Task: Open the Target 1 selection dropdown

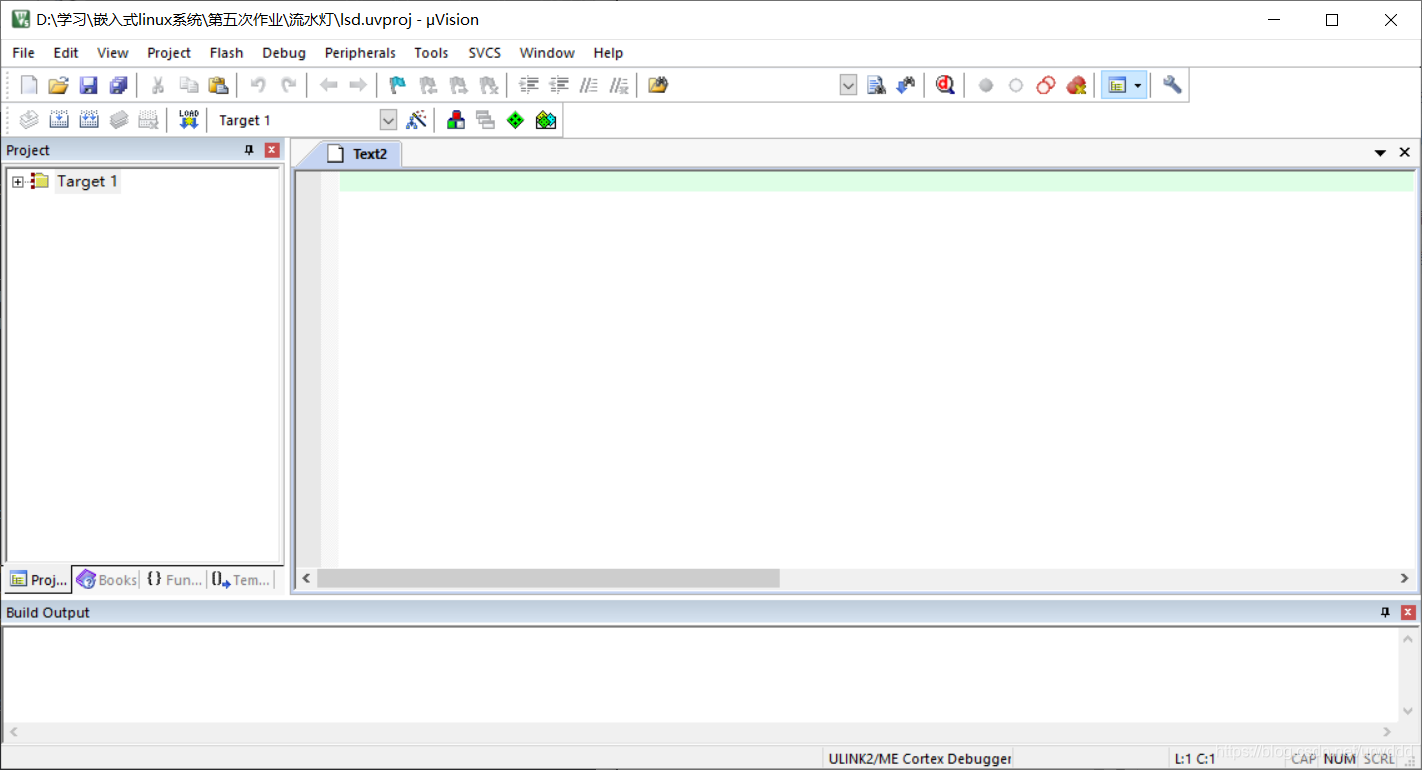Action: [388, 120]
